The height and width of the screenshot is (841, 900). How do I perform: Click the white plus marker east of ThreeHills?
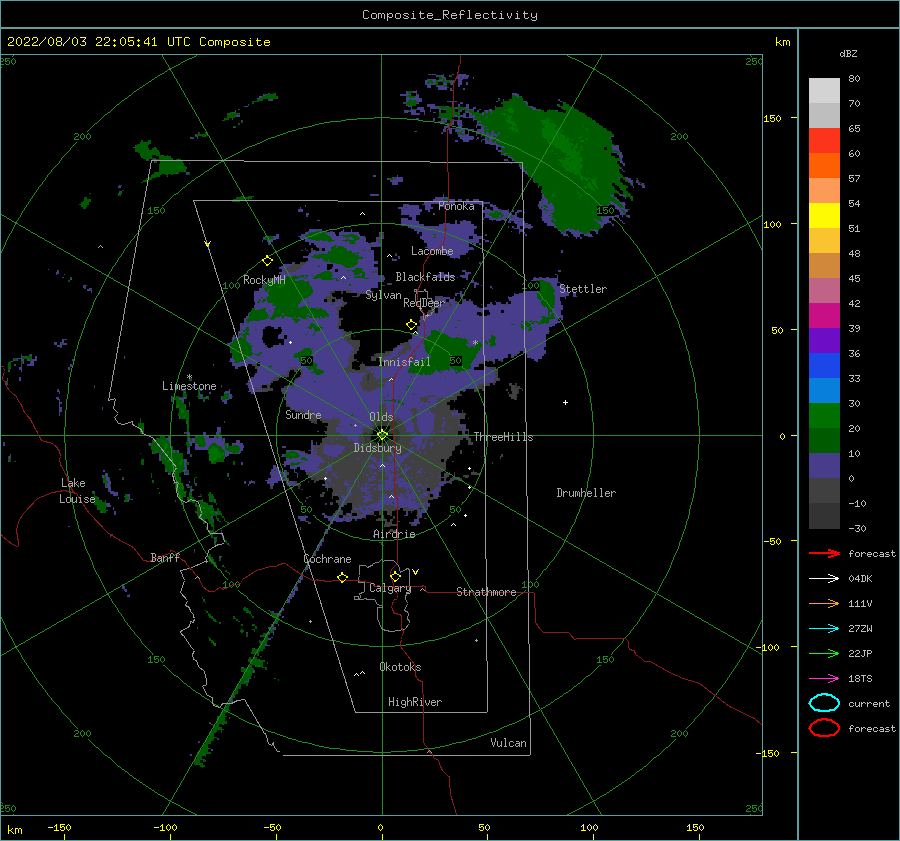565,402
